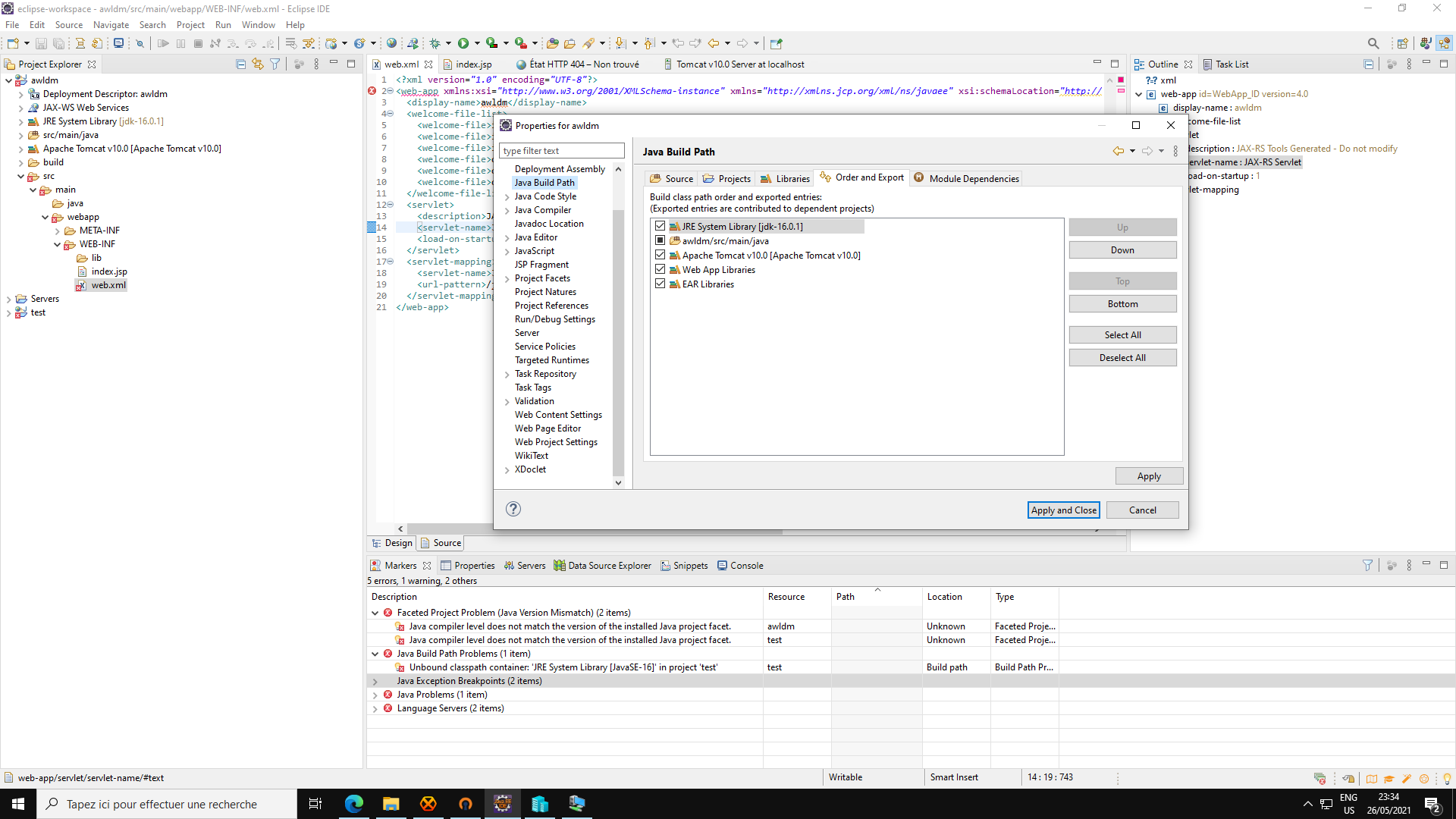Viewport: 1456px width, 819px height.
Task: Click the Down button
Action: 1122,250
